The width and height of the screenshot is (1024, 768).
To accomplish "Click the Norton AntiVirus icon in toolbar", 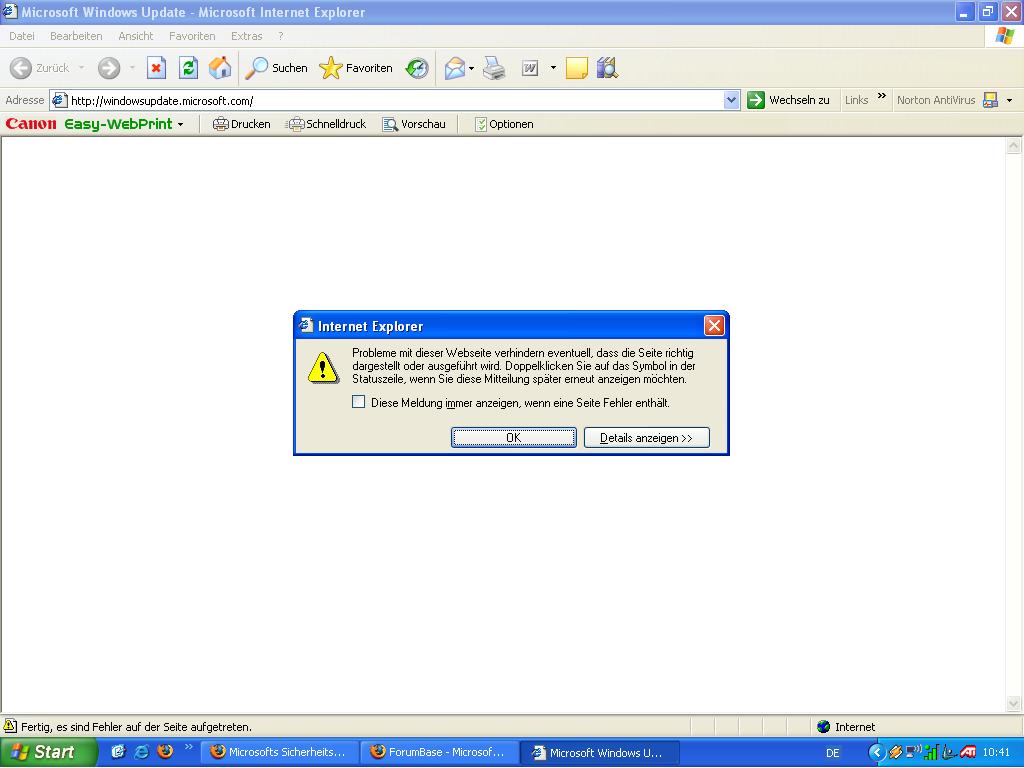I will pos(990,100).
